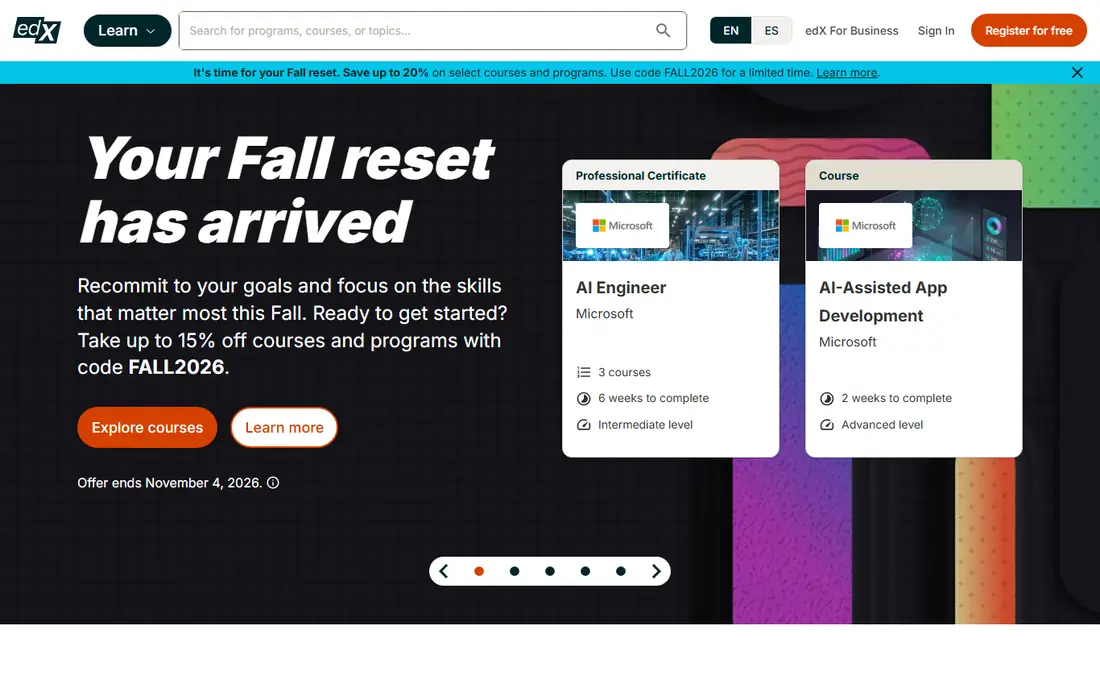Click the 'Intermediate level' text
The height and width of the screenshot is (688, 1100).
(x=645, y=424)
